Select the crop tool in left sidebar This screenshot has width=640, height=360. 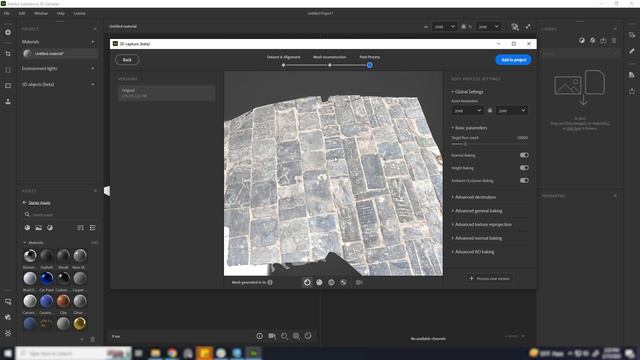[8, 53]
